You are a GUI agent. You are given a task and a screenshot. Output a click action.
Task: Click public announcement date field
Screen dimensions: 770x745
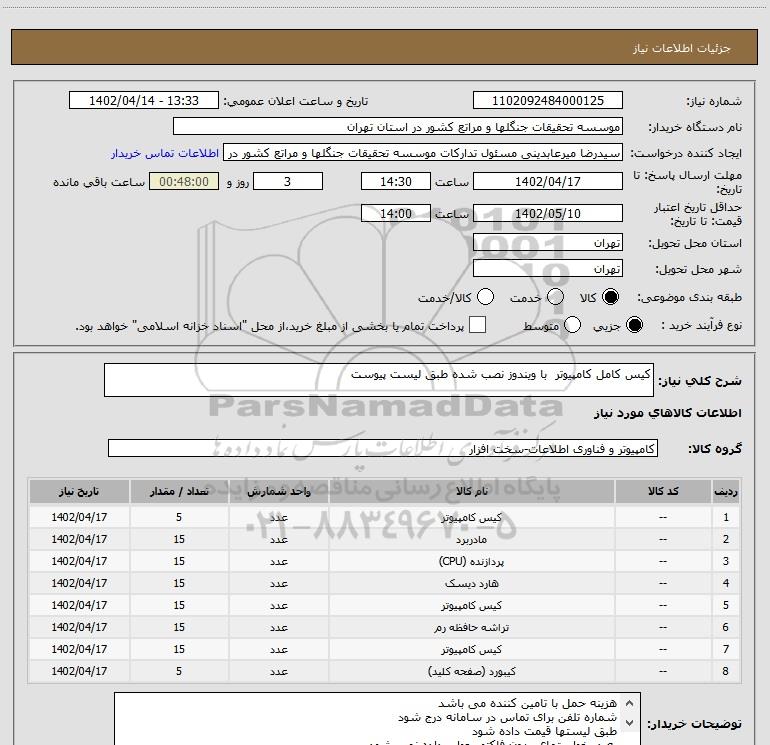(x=144, y=101)
